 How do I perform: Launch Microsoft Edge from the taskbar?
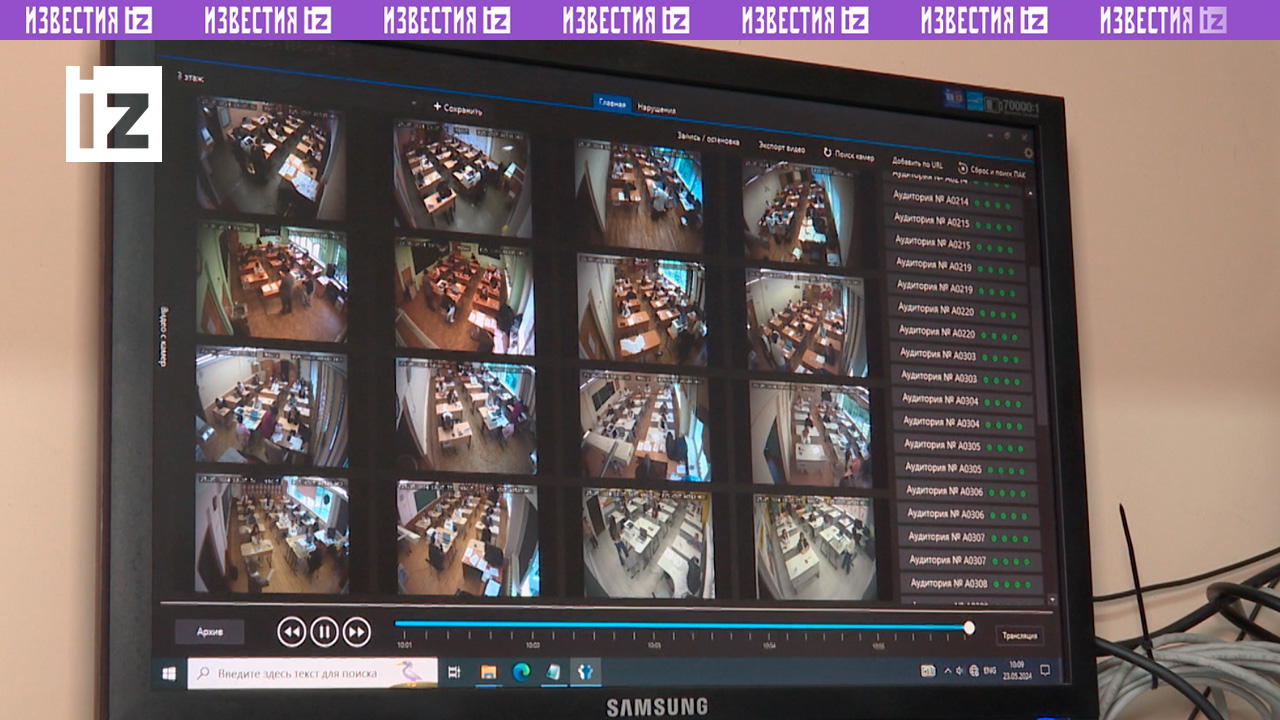point(520,673)
